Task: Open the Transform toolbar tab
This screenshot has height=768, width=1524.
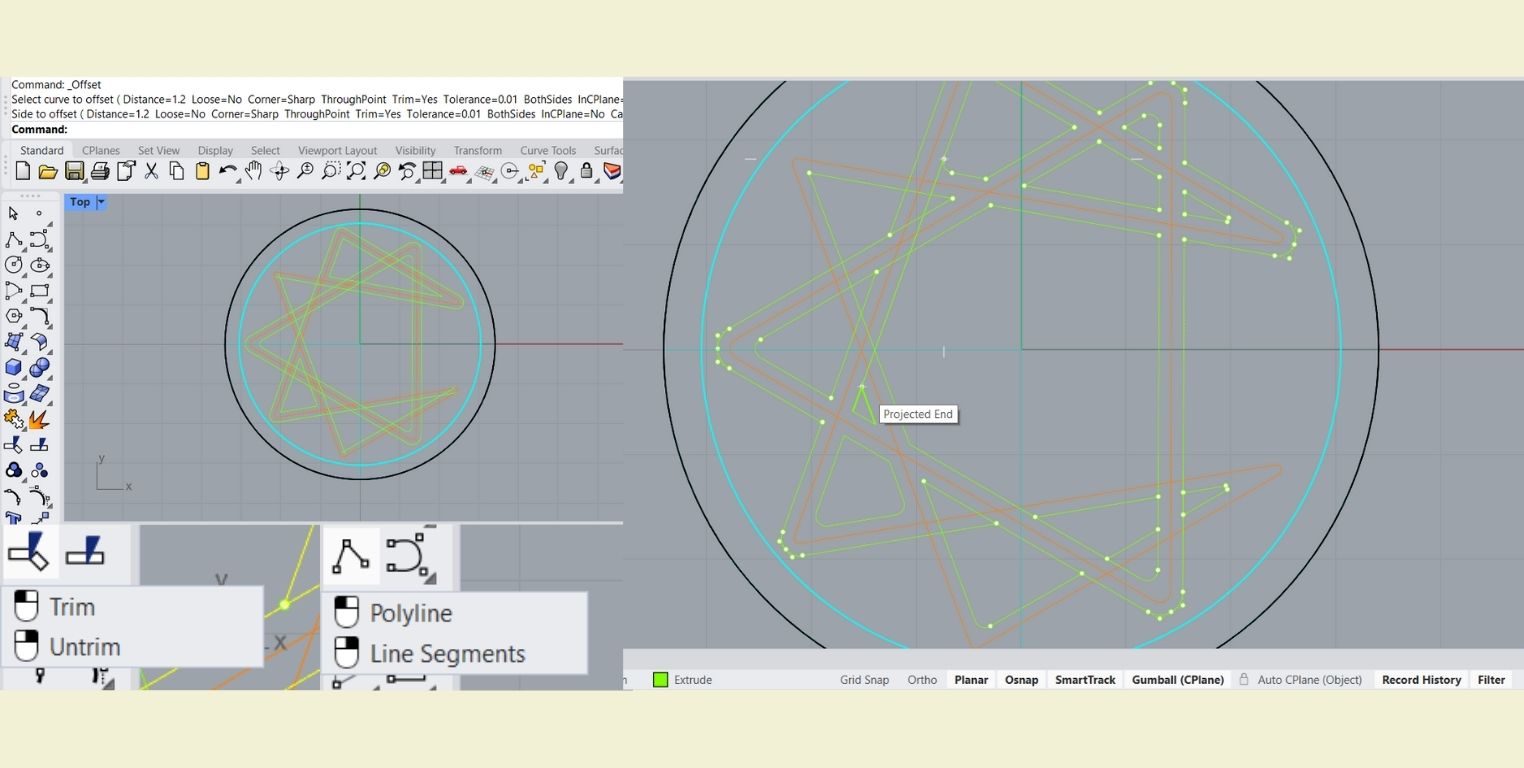Action: click(478, 151)
